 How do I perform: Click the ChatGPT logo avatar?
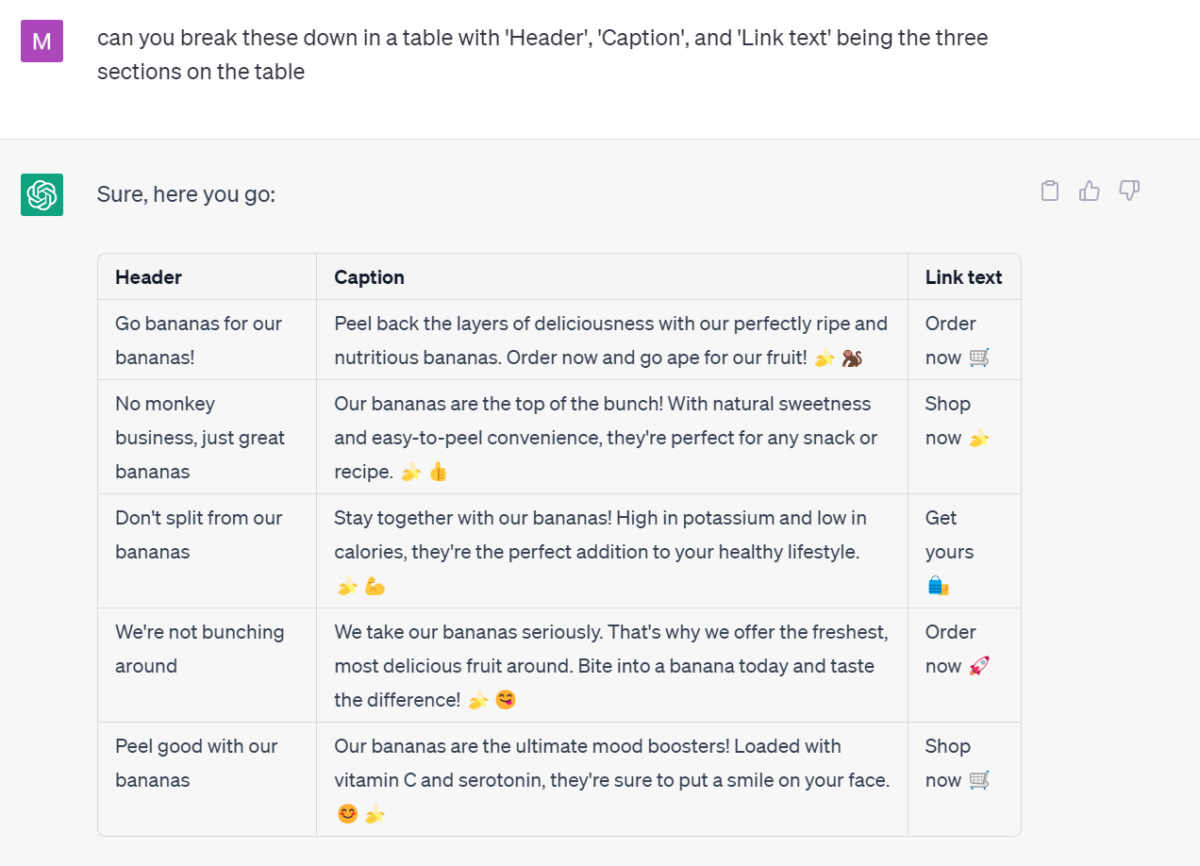(x=42, y=194)
